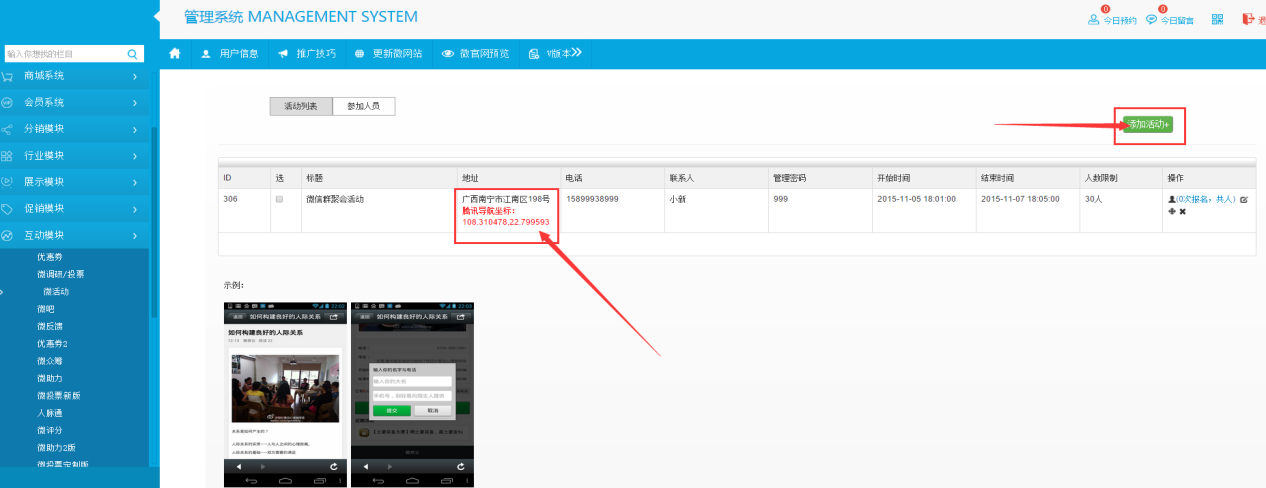The image size is (1266, 488).
Task: Tick the checkbox for 微信群聚会活动 row
Action: (x=279, y=199)
